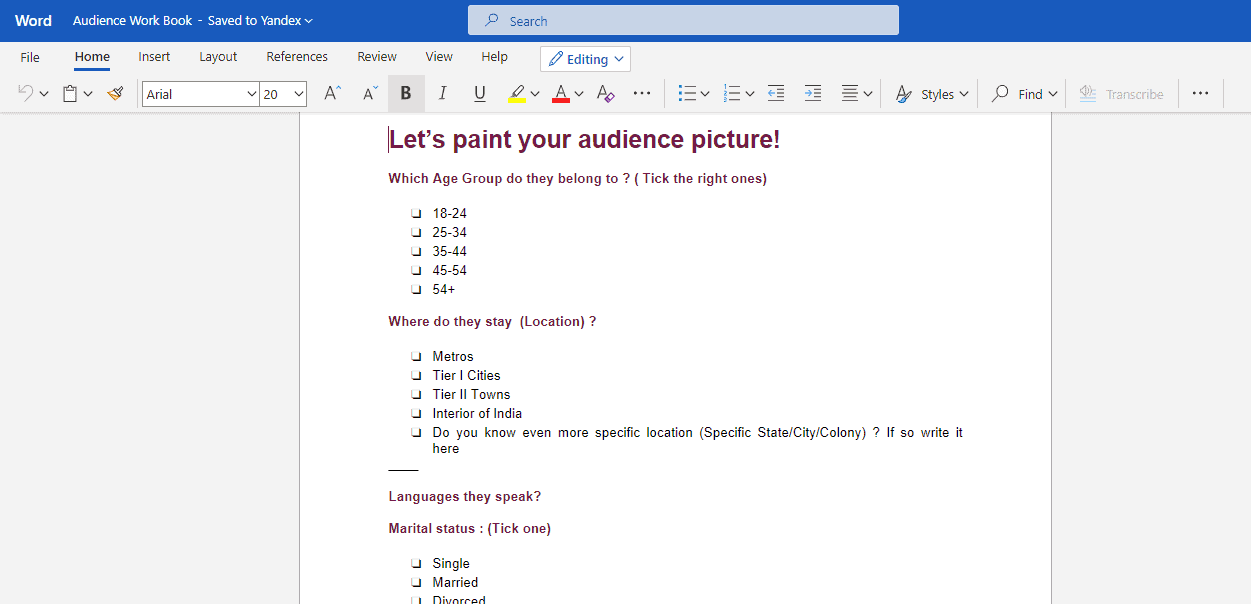Decrease paragraph indent
This screenshot has width=1251, height=604.
point(776,94)
